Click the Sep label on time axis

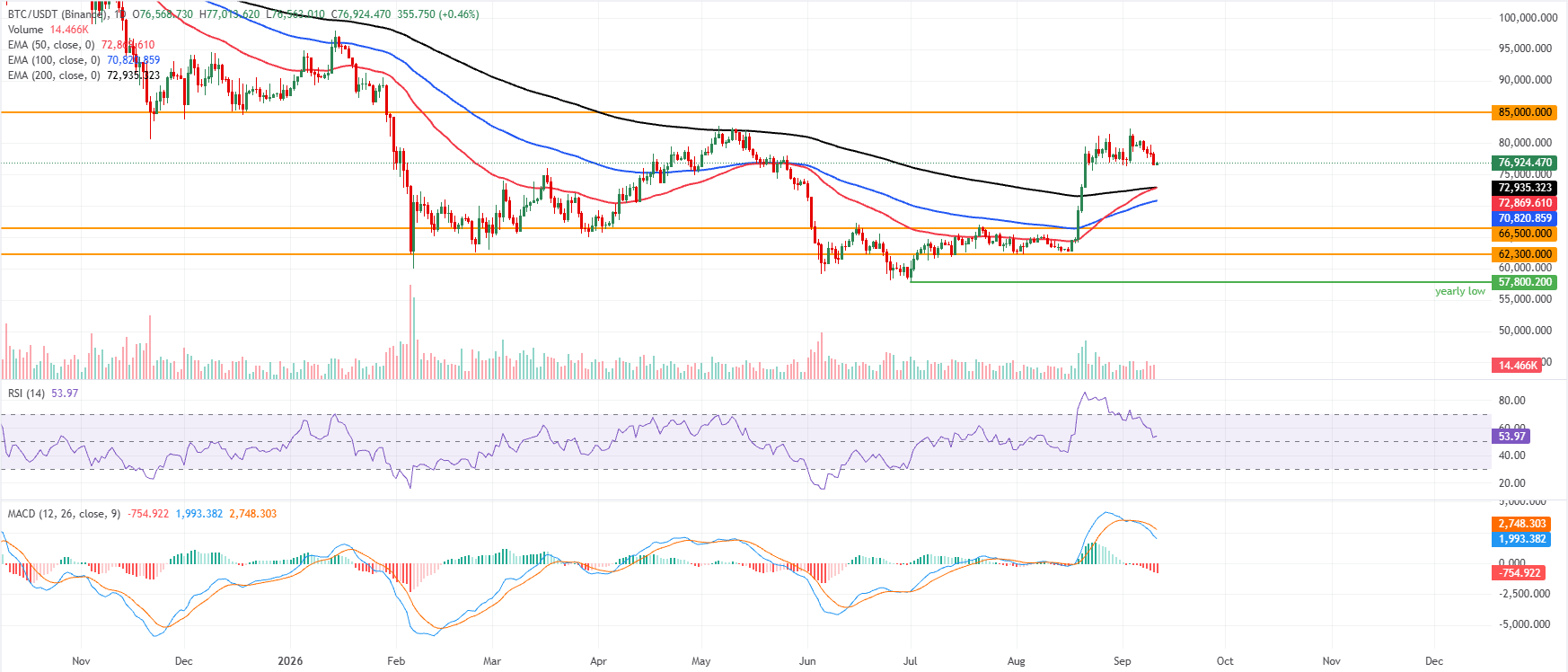coord(1122,661)
